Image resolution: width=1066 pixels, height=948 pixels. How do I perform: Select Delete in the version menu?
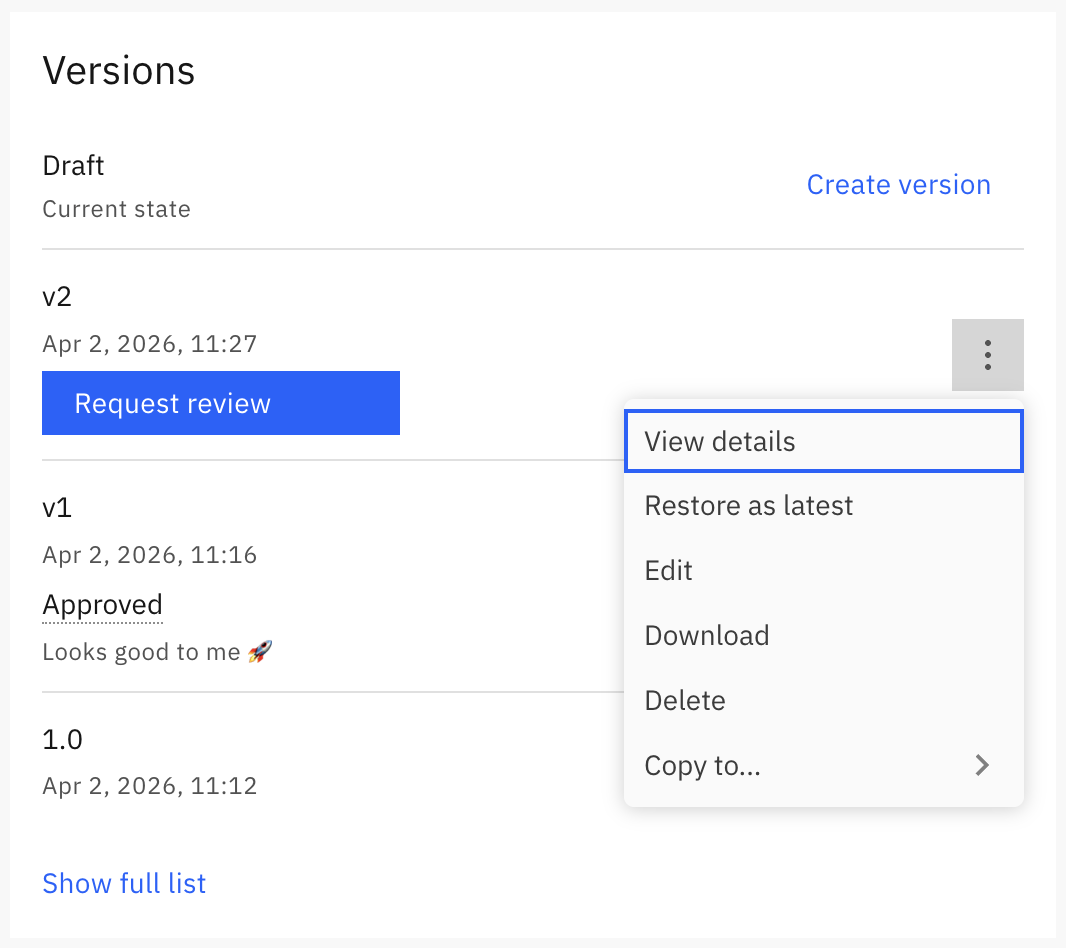685,701
